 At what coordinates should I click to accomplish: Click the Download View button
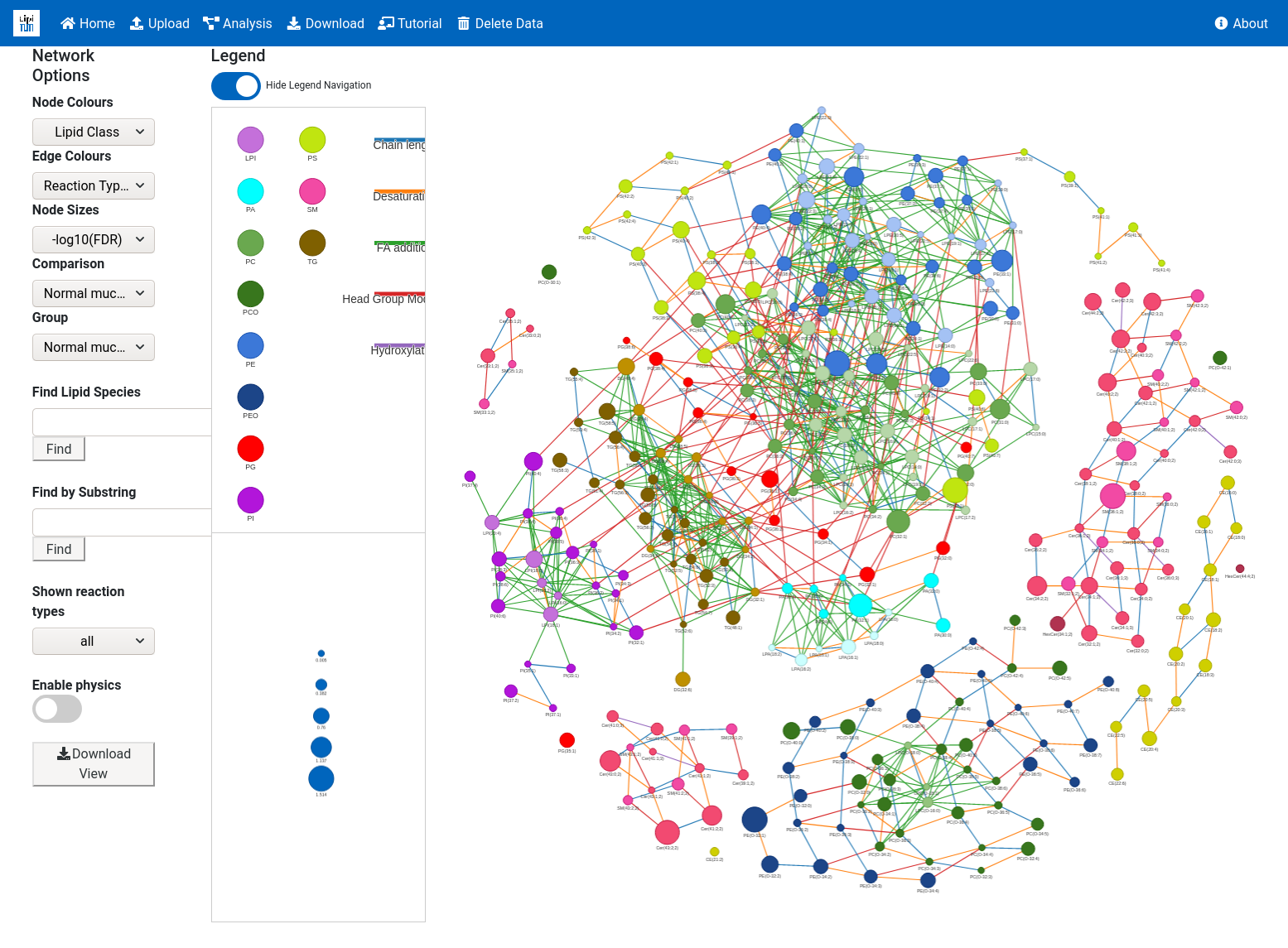click(x=94, y=763)
